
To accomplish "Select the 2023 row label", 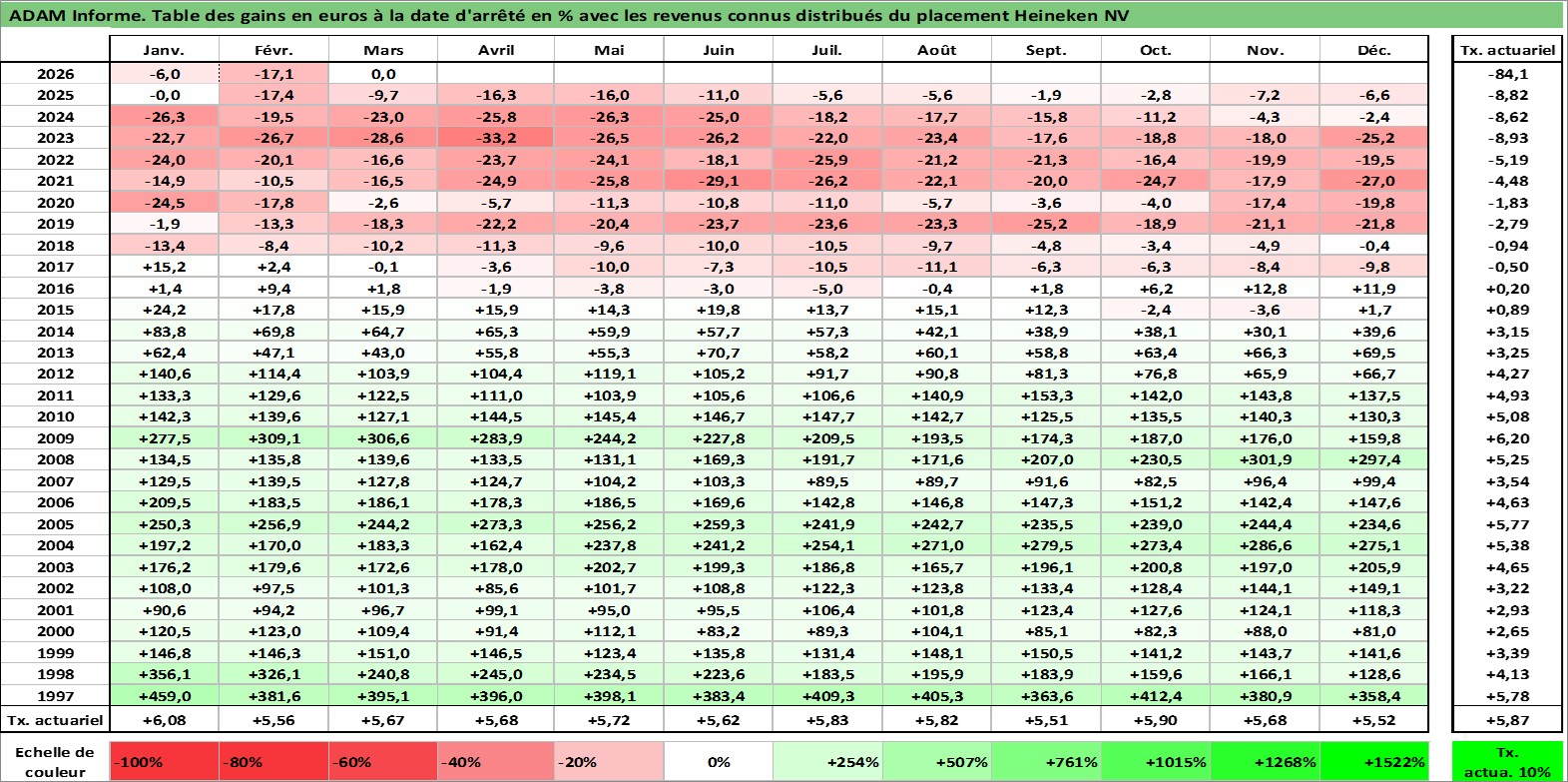I will [x=55, y=138].
